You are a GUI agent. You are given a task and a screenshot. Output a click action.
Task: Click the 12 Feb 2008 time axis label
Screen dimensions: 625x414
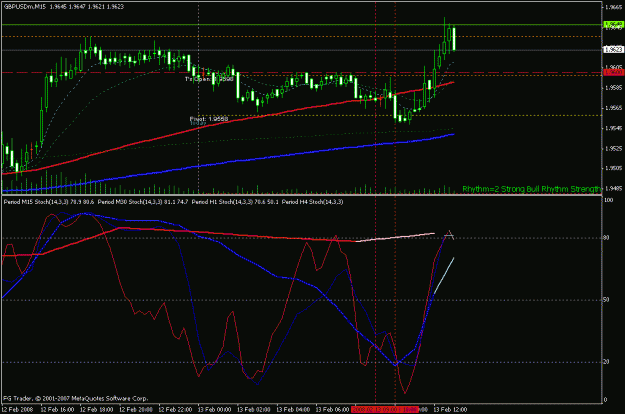pos(17,409)
